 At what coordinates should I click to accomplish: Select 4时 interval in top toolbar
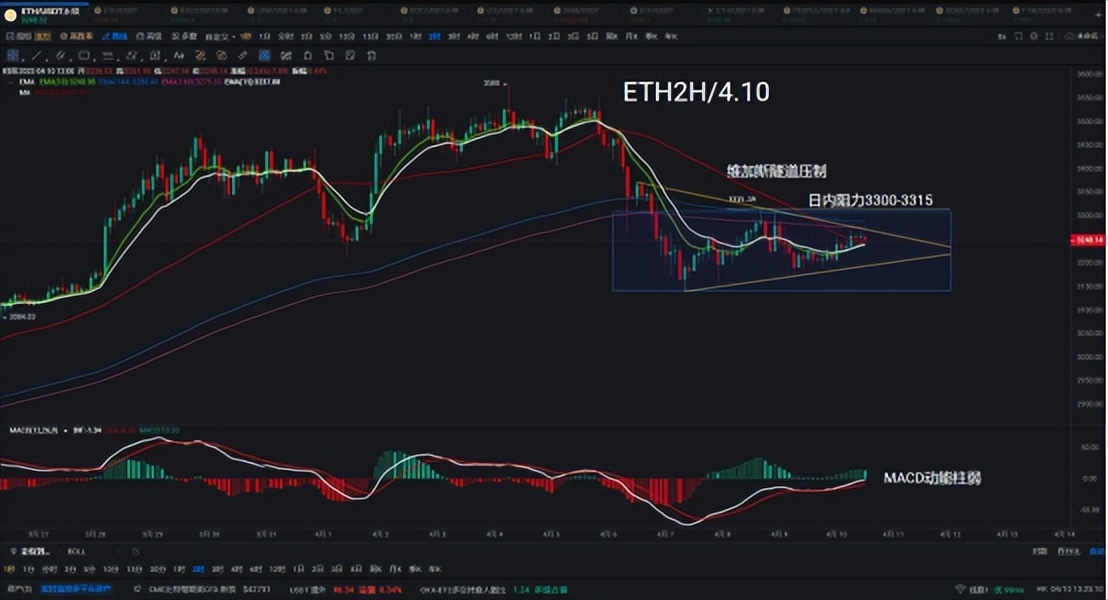coord(473,36)
